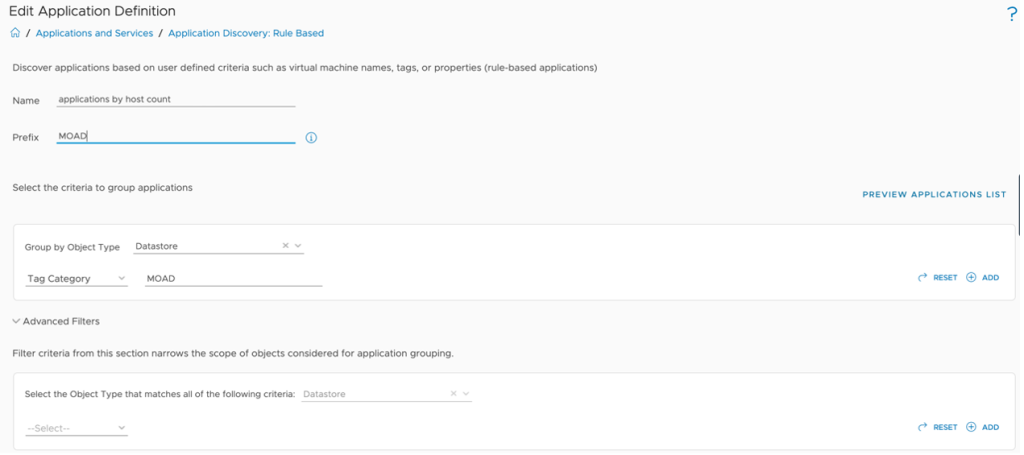Screen dimensions: 1024x455
Task: Click the tag category value field MOAD
Action: coord(233,279)
